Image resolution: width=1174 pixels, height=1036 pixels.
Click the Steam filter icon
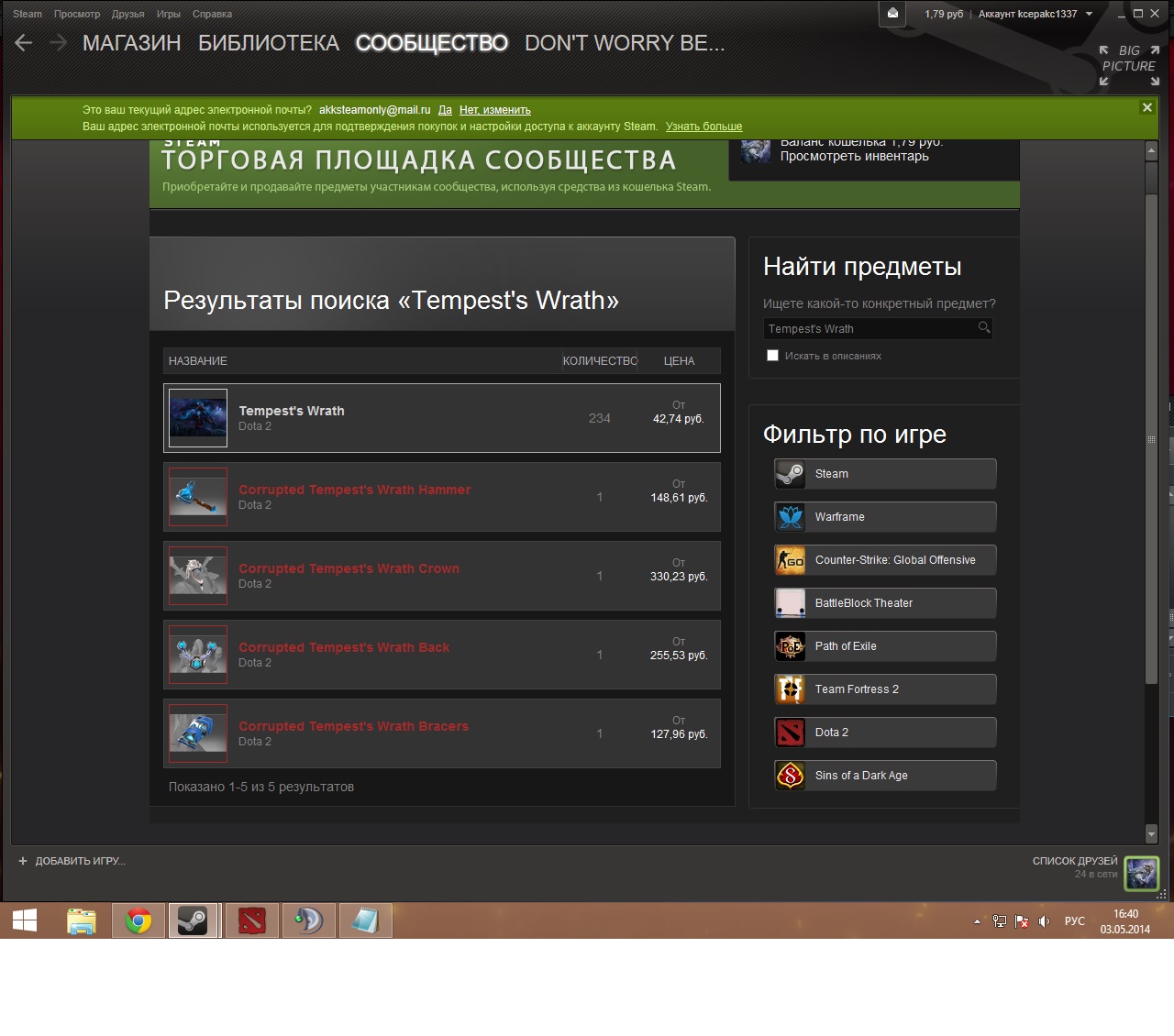click(790, 474)
